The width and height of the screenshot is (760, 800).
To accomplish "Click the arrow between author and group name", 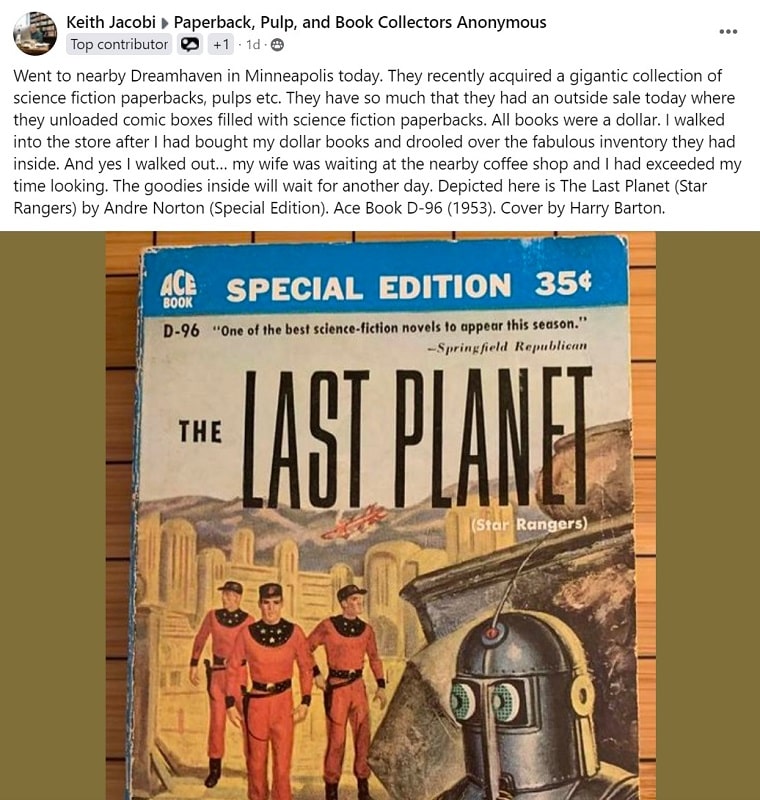I will (x=165, y=23).
